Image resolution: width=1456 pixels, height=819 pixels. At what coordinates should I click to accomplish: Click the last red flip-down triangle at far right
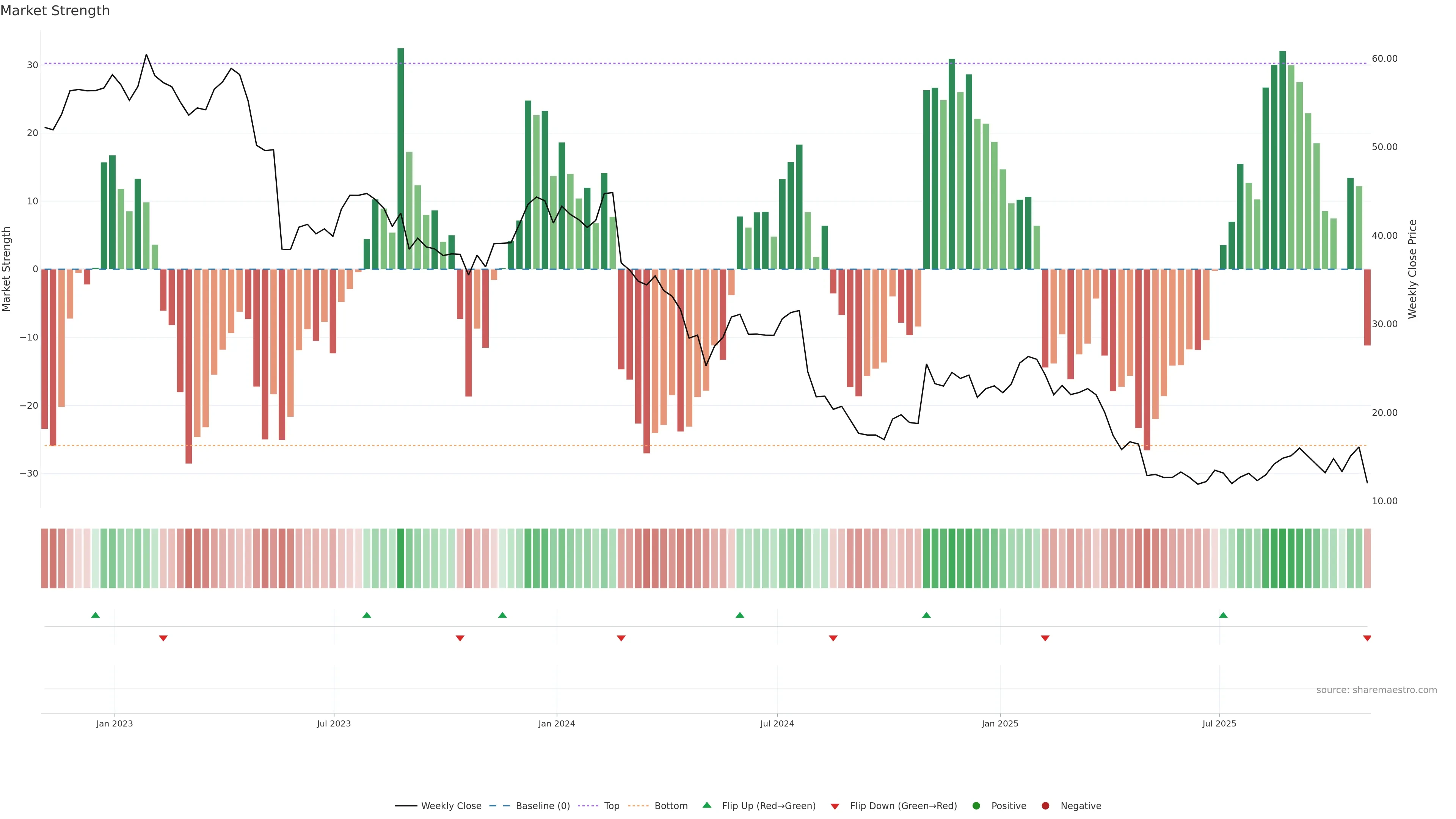1367,638
